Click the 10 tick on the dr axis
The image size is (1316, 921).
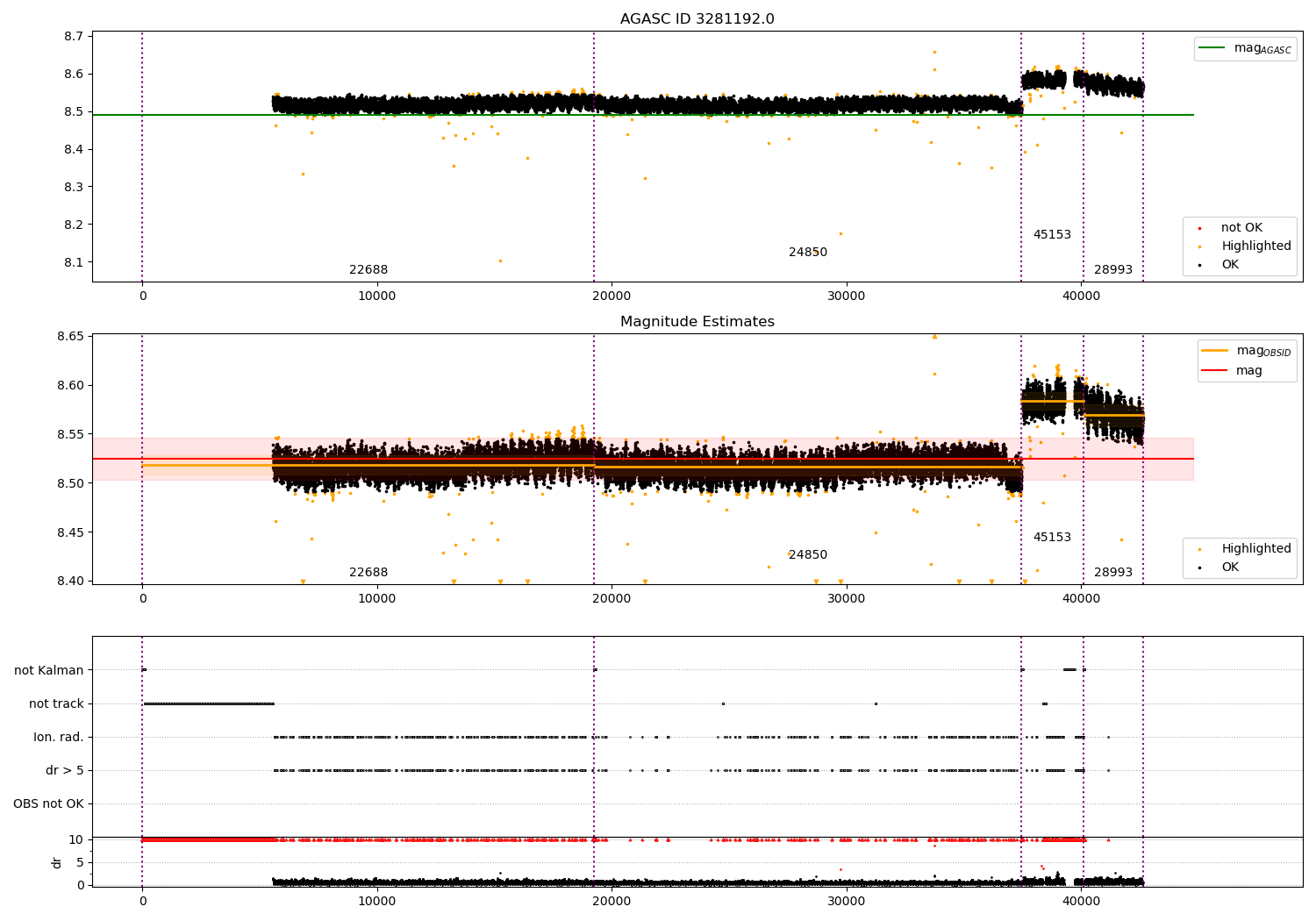tap(76, 839)
